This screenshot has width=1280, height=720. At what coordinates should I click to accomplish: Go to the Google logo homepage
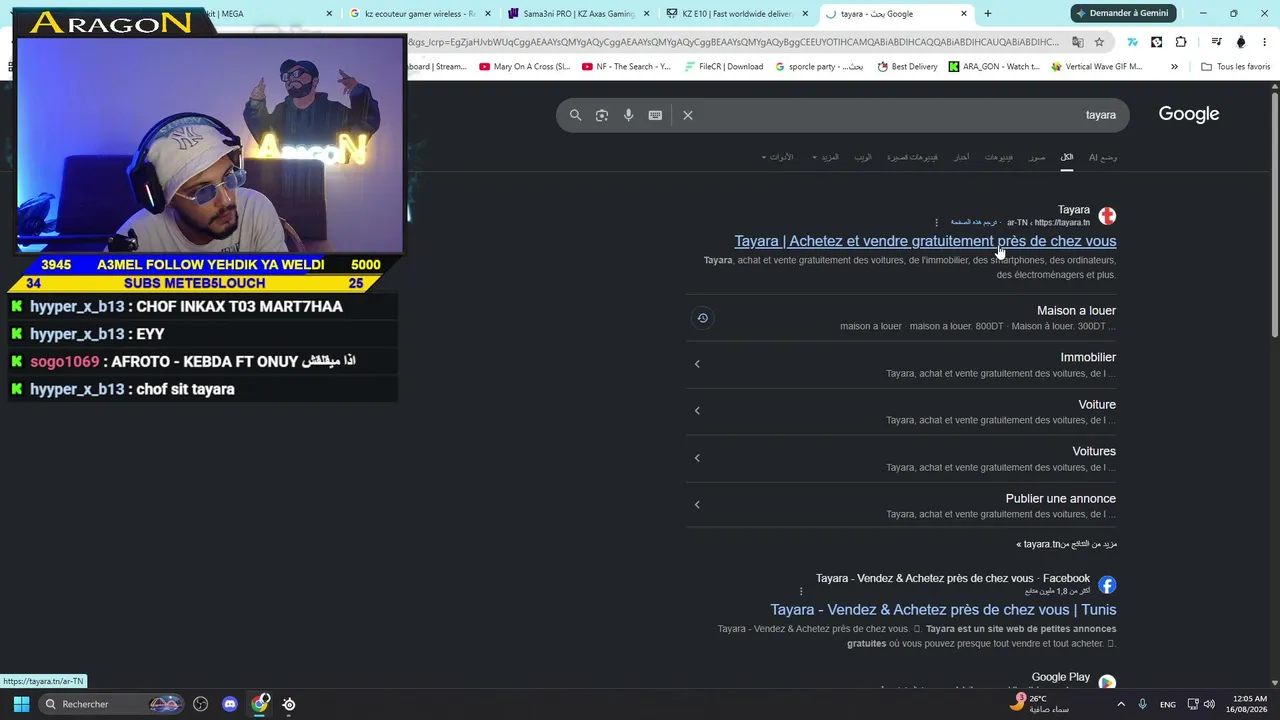pyautogui.click(x=1189, y=114)
